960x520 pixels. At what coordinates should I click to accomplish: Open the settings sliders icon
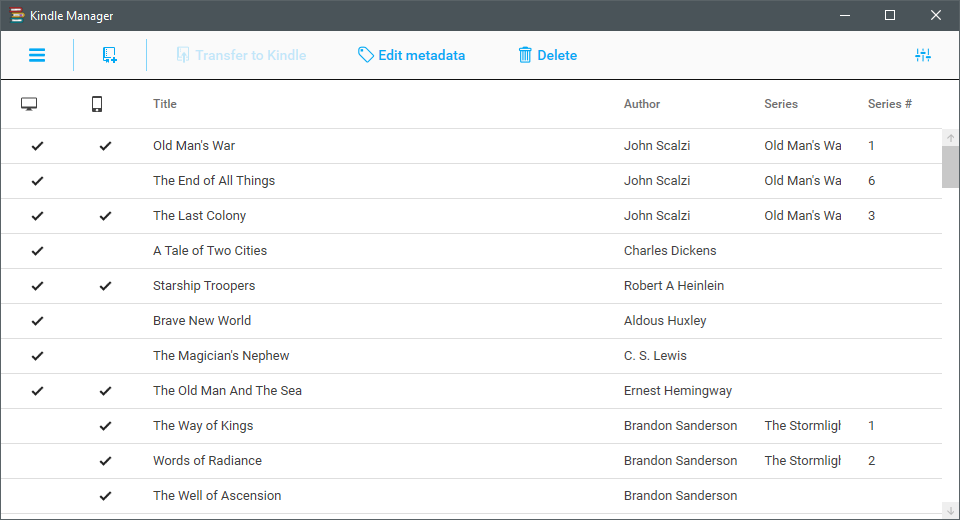click(x=923, y=55)
